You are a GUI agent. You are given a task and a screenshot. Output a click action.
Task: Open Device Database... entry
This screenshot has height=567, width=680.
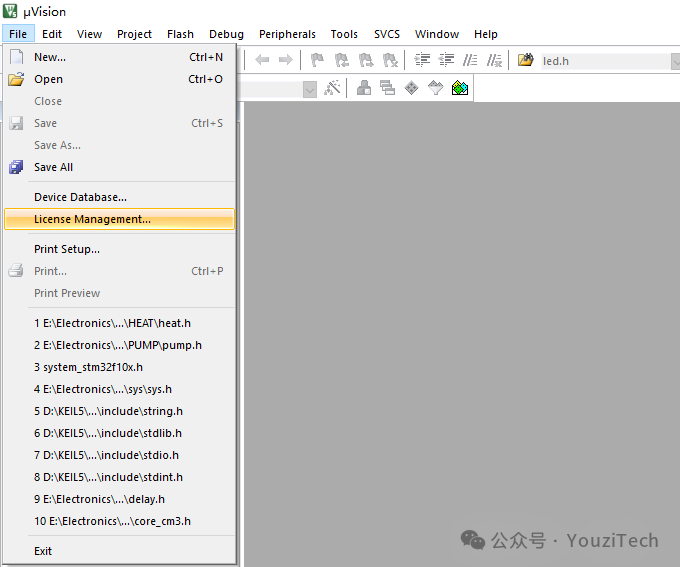pos(120,197)
